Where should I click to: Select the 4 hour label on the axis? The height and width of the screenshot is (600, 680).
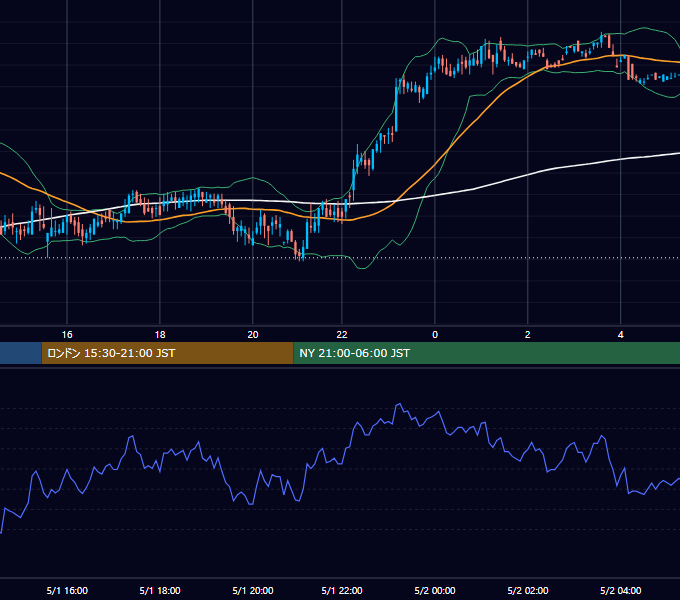tap(621, 335)
